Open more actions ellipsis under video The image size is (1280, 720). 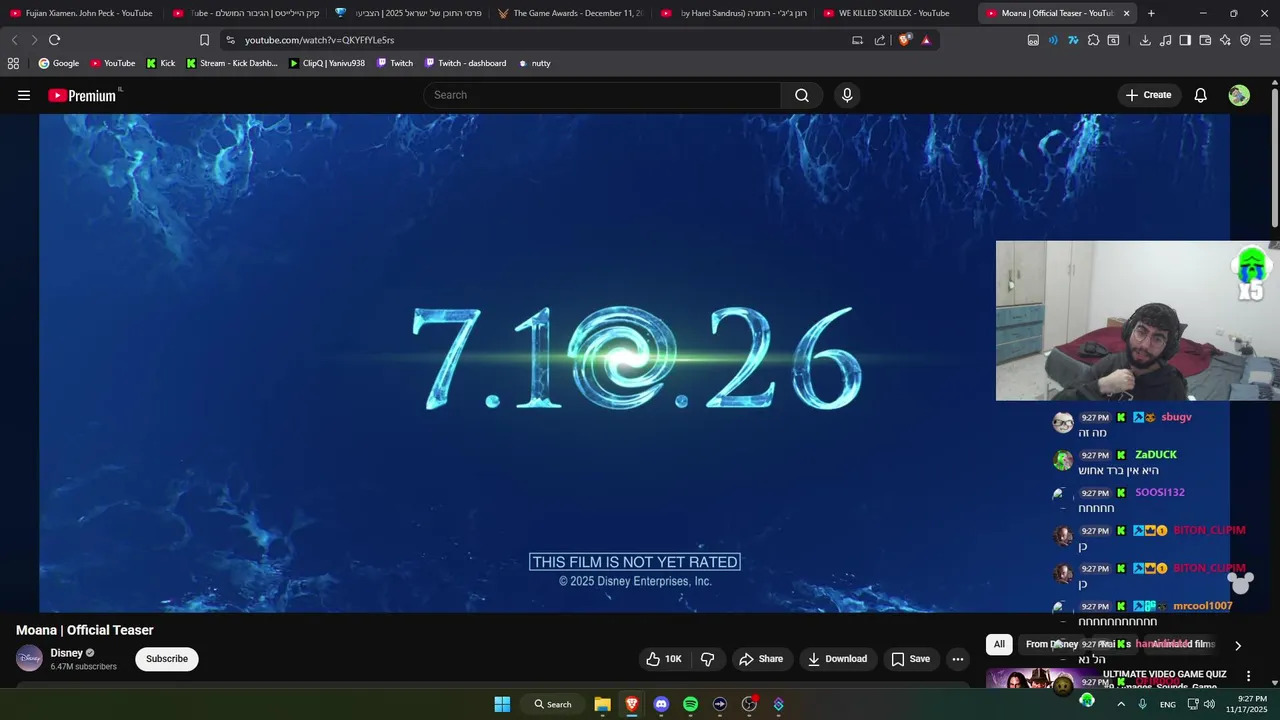957,659
